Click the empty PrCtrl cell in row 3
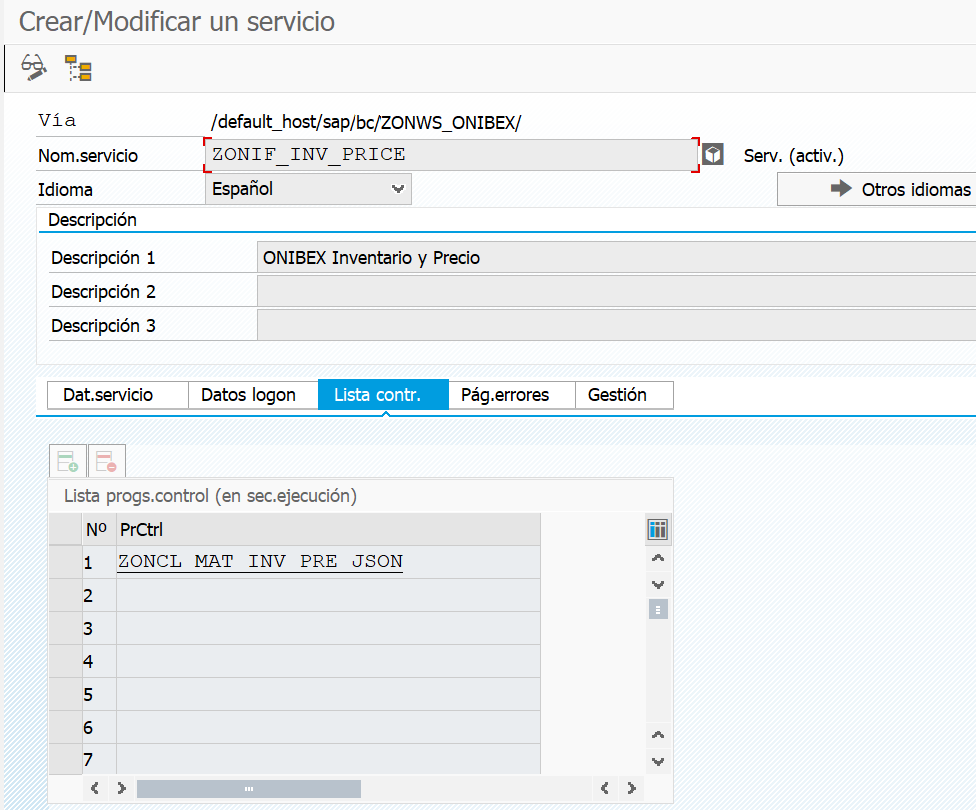 click(x=328, y=628)
